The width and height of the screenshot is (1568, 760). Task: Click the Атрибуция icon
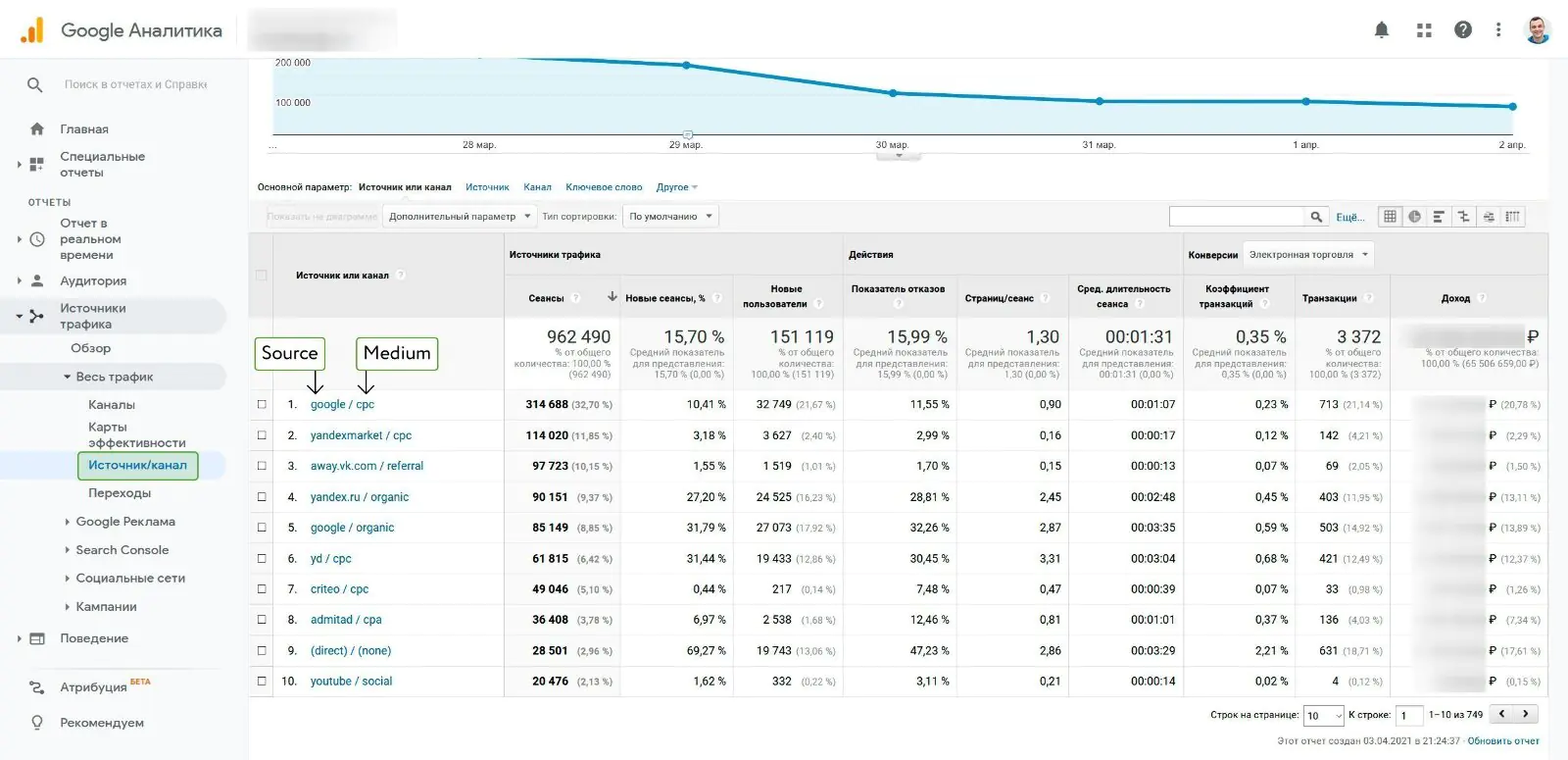(x=37, y=687)
